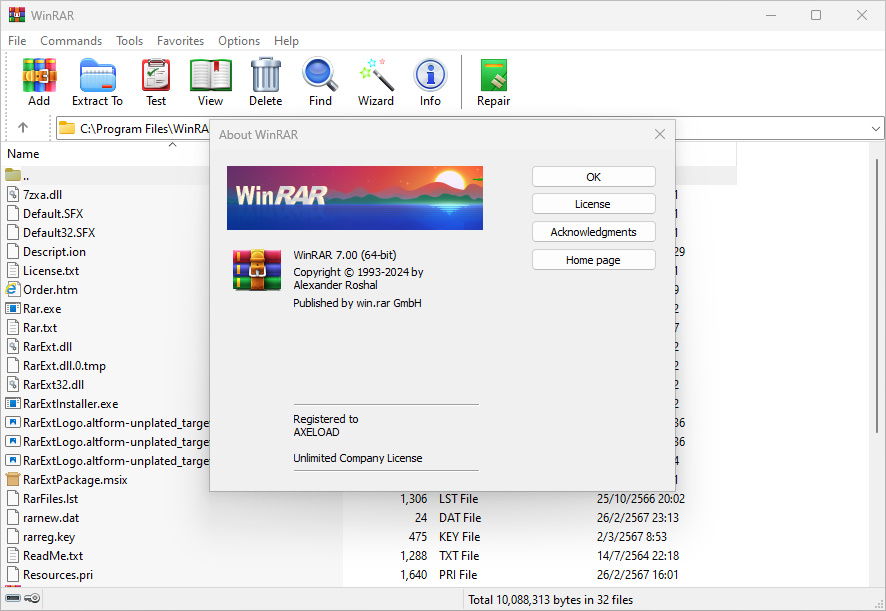Expand the address bar path dropdown

pyautogui.click(x=875, y=128)
